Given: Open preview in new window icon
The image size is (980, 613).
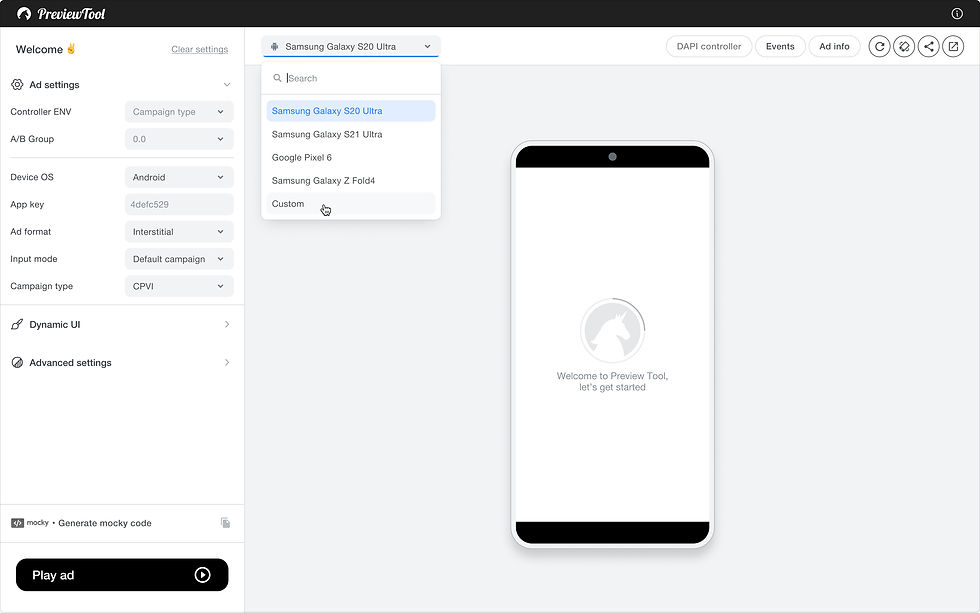Looking at the screenshot, I should [952, 46].
